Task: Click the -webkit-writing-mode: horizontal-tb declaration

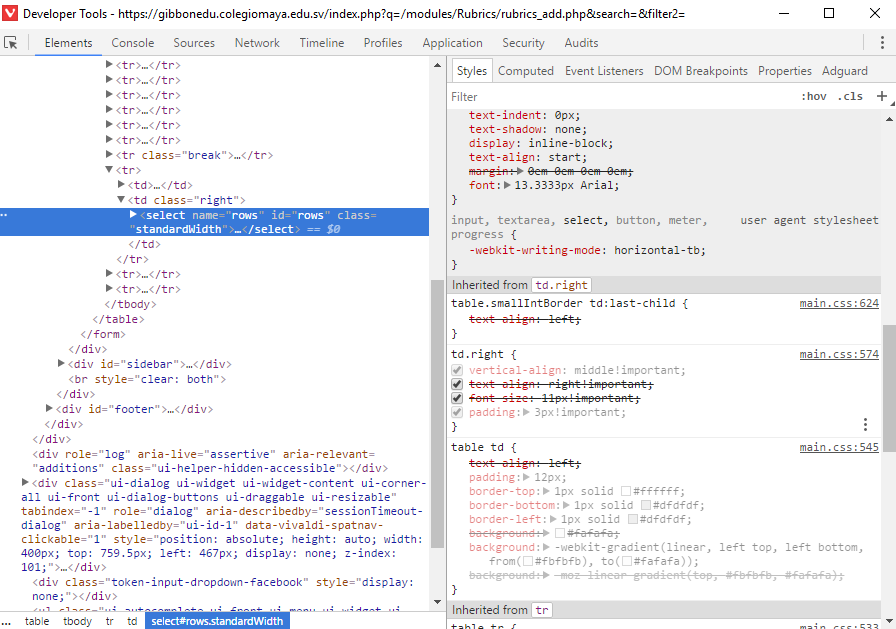Action: pos(587,250)
